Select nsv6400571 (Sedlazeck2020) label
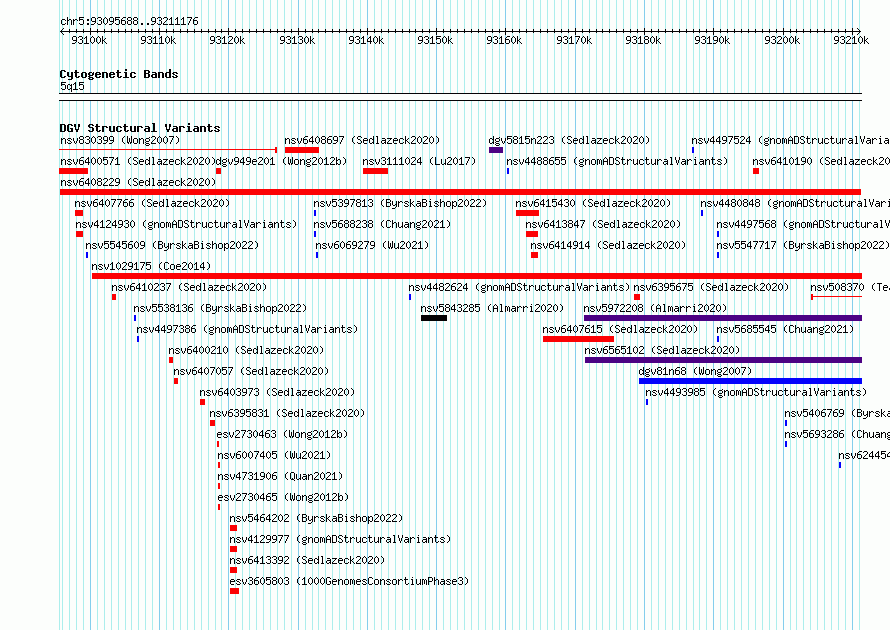 138,161
